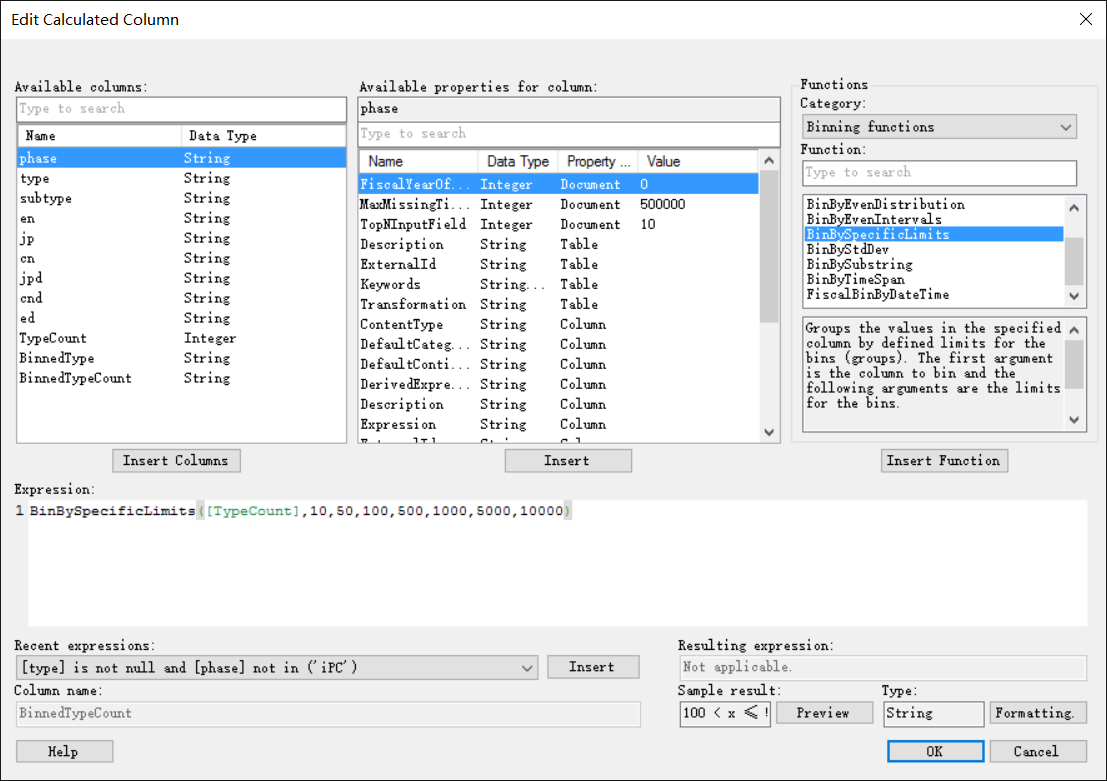Image resolution: width=1107 pixels, height=781 pixels.
Task: Open the Category dropdown showing Binning functions
Action: tap(939, 127)
